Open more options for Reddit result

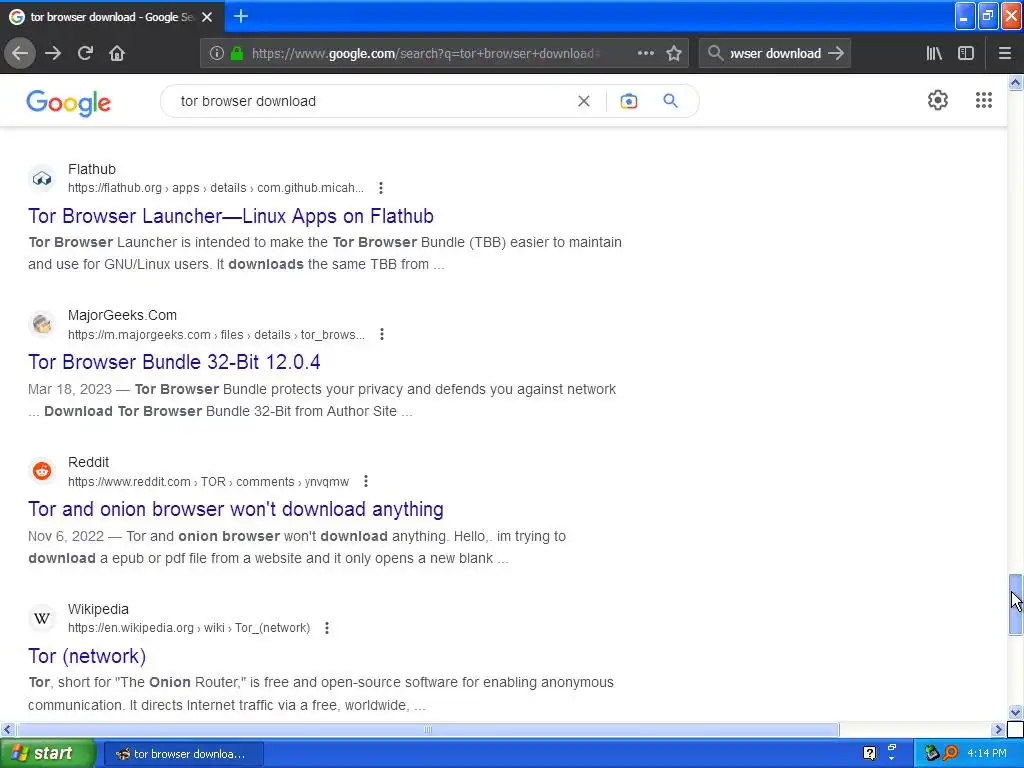(366, 481)
